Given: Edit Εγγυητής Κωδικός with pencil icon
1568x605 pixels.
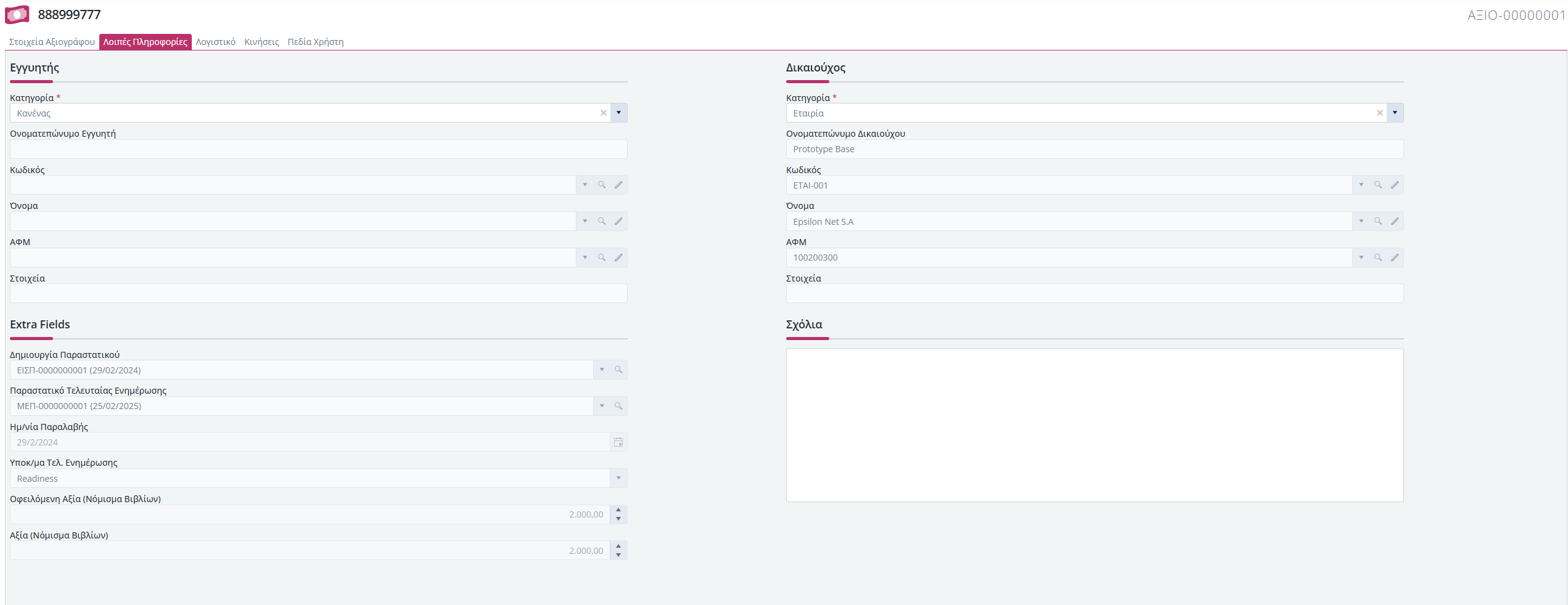Looking at the screenshot, I should click(618, 185).
